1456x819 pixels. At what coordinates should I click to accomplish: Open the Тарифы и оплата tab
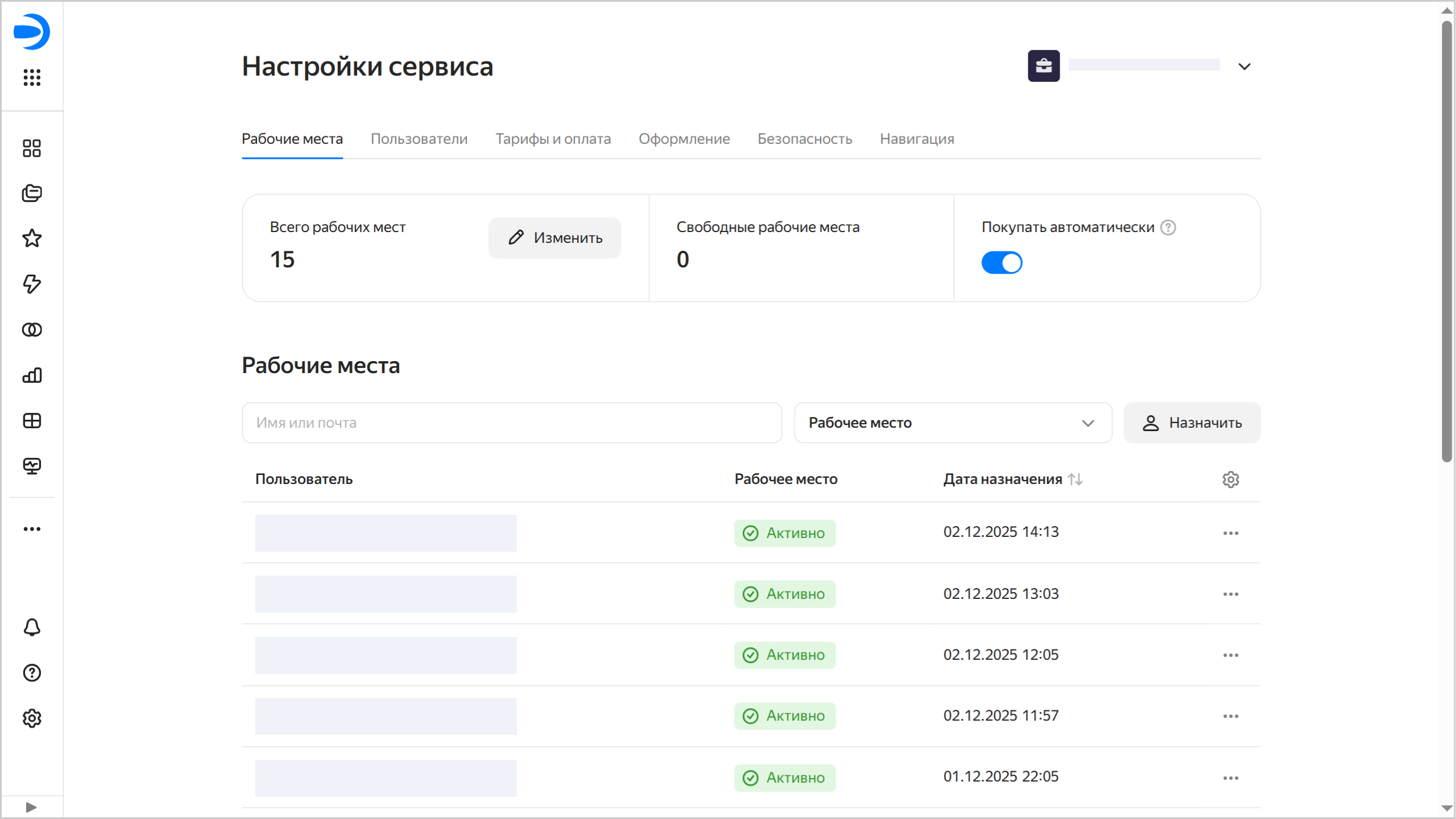(553, 139)
